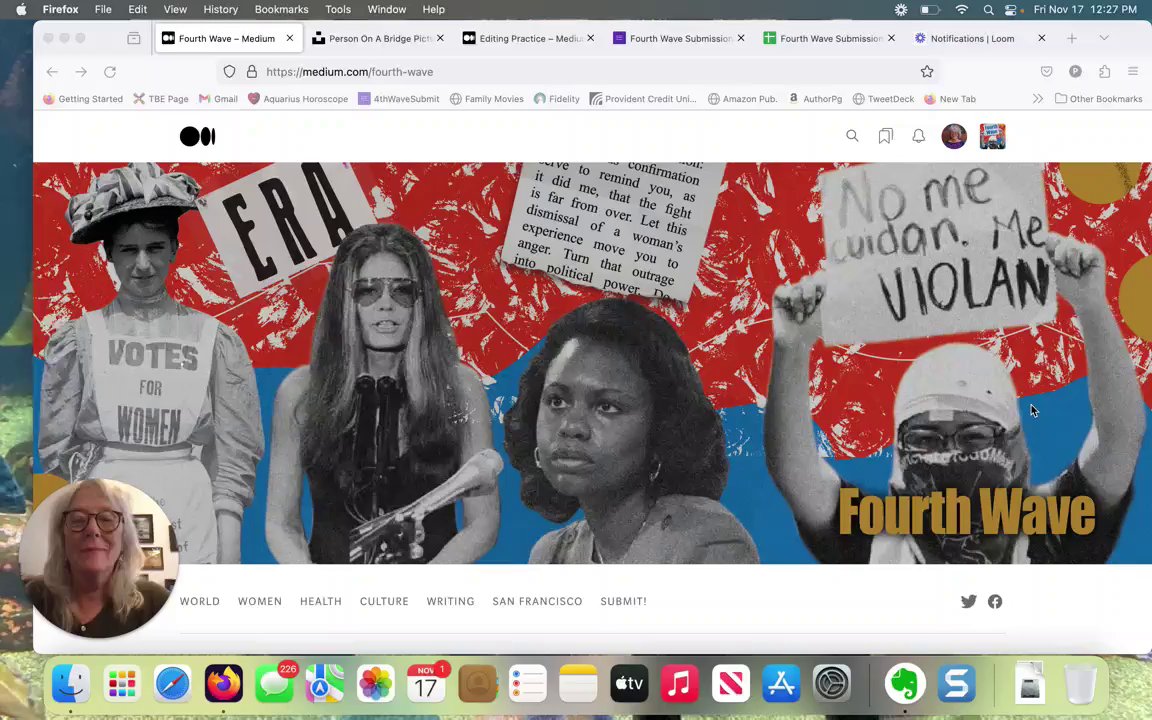Image resolution: width=1152 pixels, height=720 pixels.
Task: Open the WRITING section link
Action: point(450,601)
